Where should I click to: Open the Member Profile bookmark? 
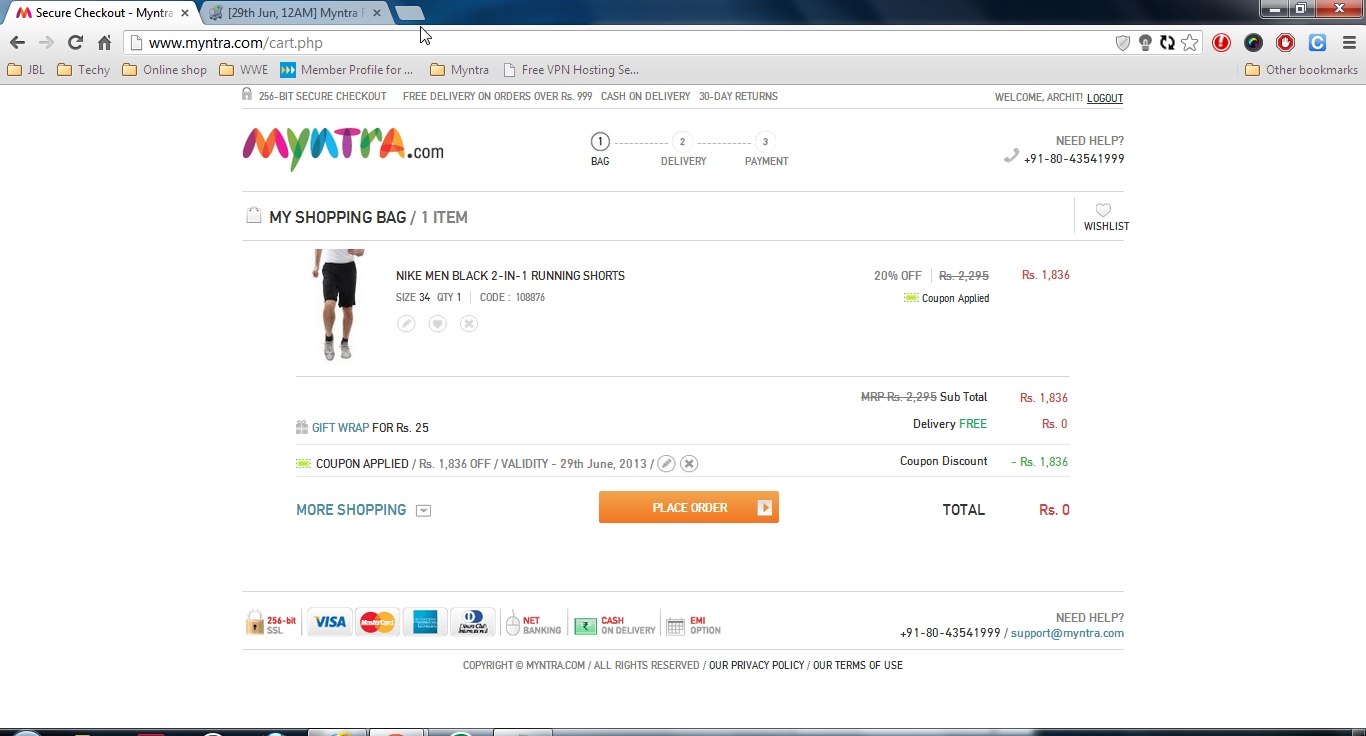(x=346, y=70)
